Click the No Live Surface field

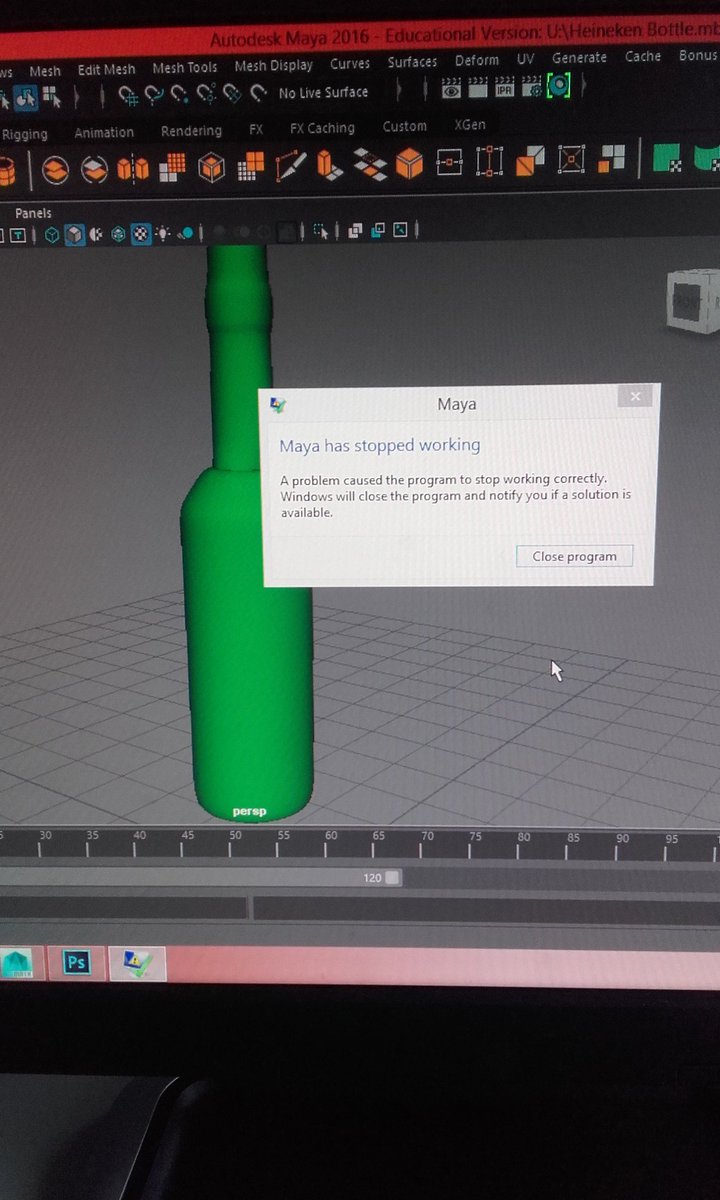pos(324,92)
